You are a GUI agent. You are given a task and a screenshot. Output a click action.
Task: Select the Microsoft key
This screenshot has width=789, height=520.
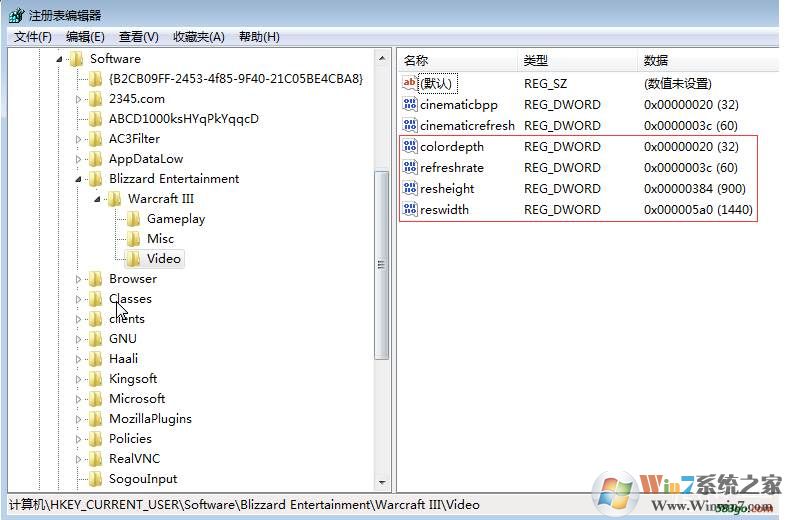click(x=137, y=399)
